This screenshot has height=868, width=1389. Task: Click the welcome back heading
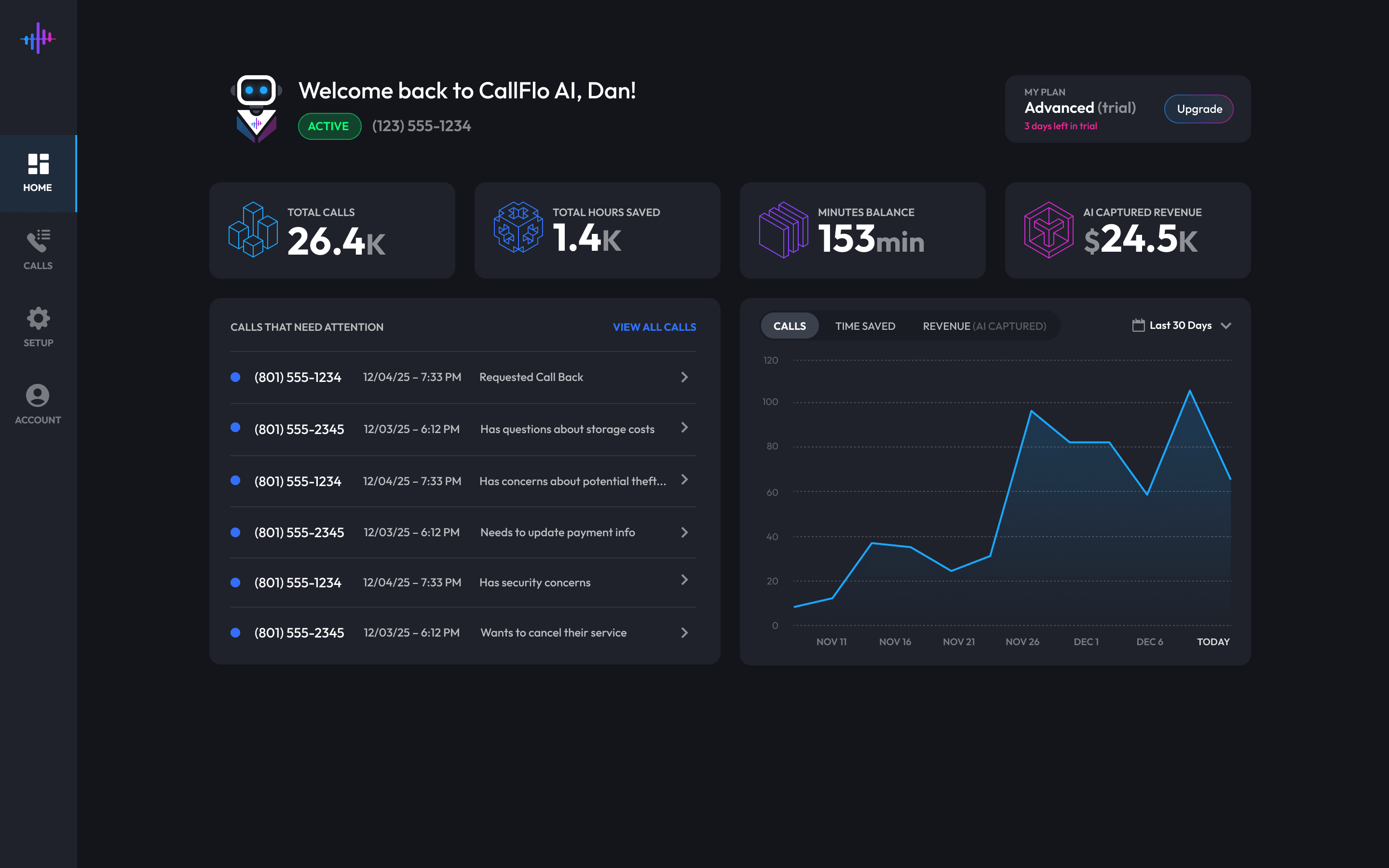(x=467, y=91)
